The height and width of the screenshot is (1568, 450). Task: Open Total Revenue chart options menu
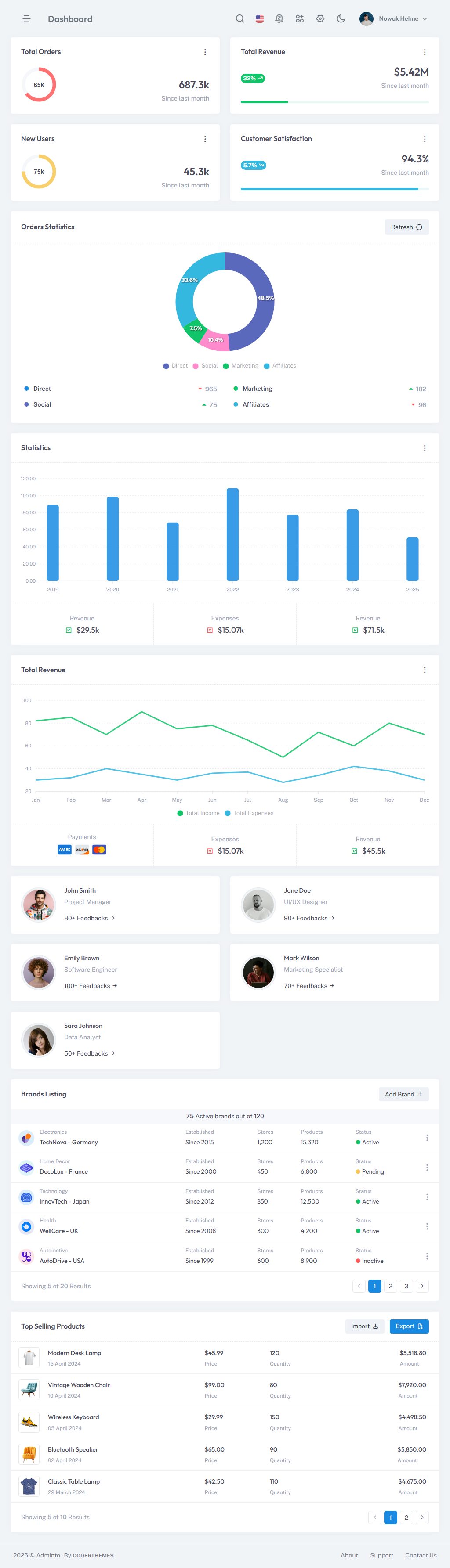click(x=425, y=670)
